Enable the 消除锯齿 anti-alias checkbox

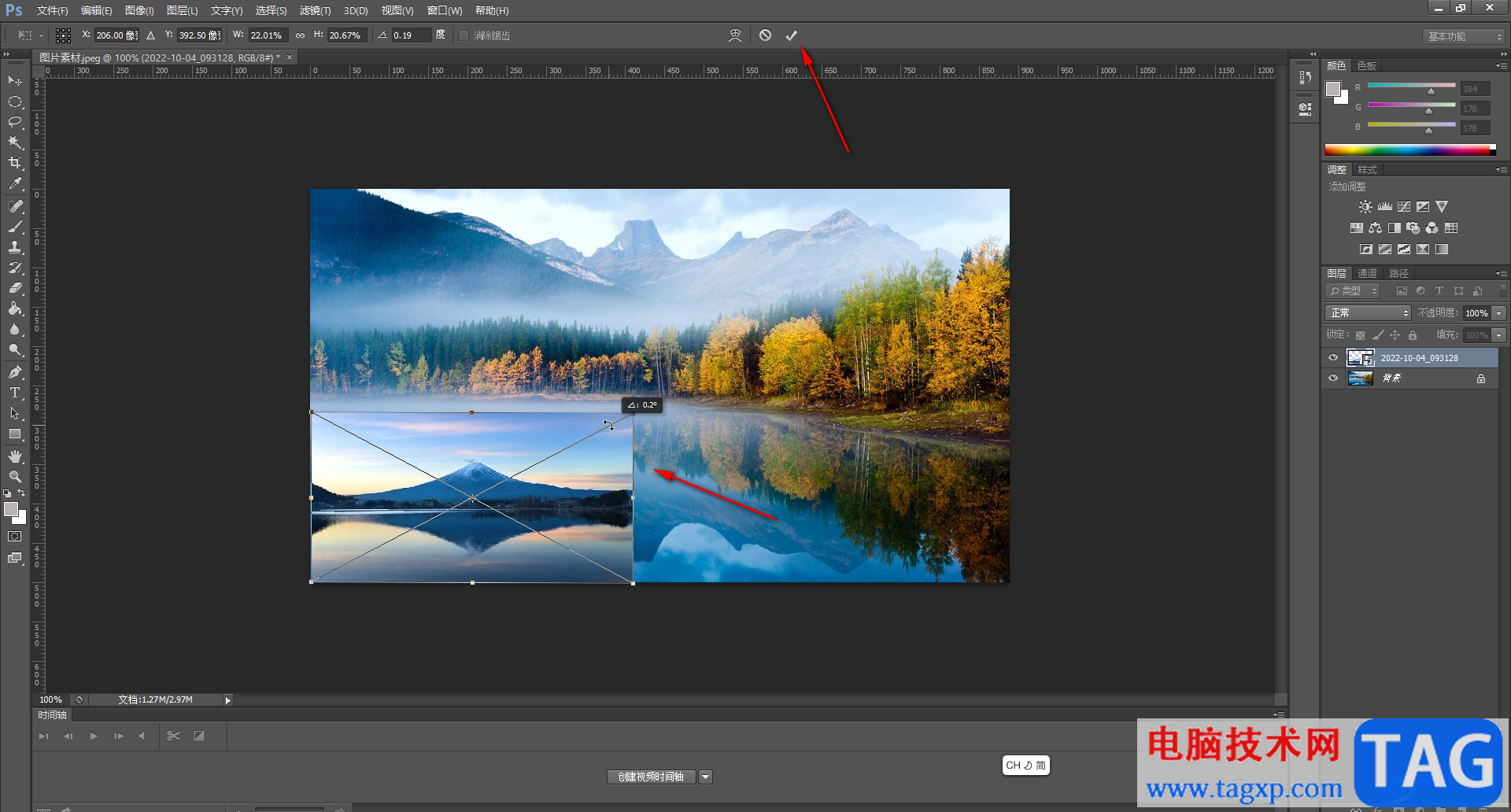(464, 35)
